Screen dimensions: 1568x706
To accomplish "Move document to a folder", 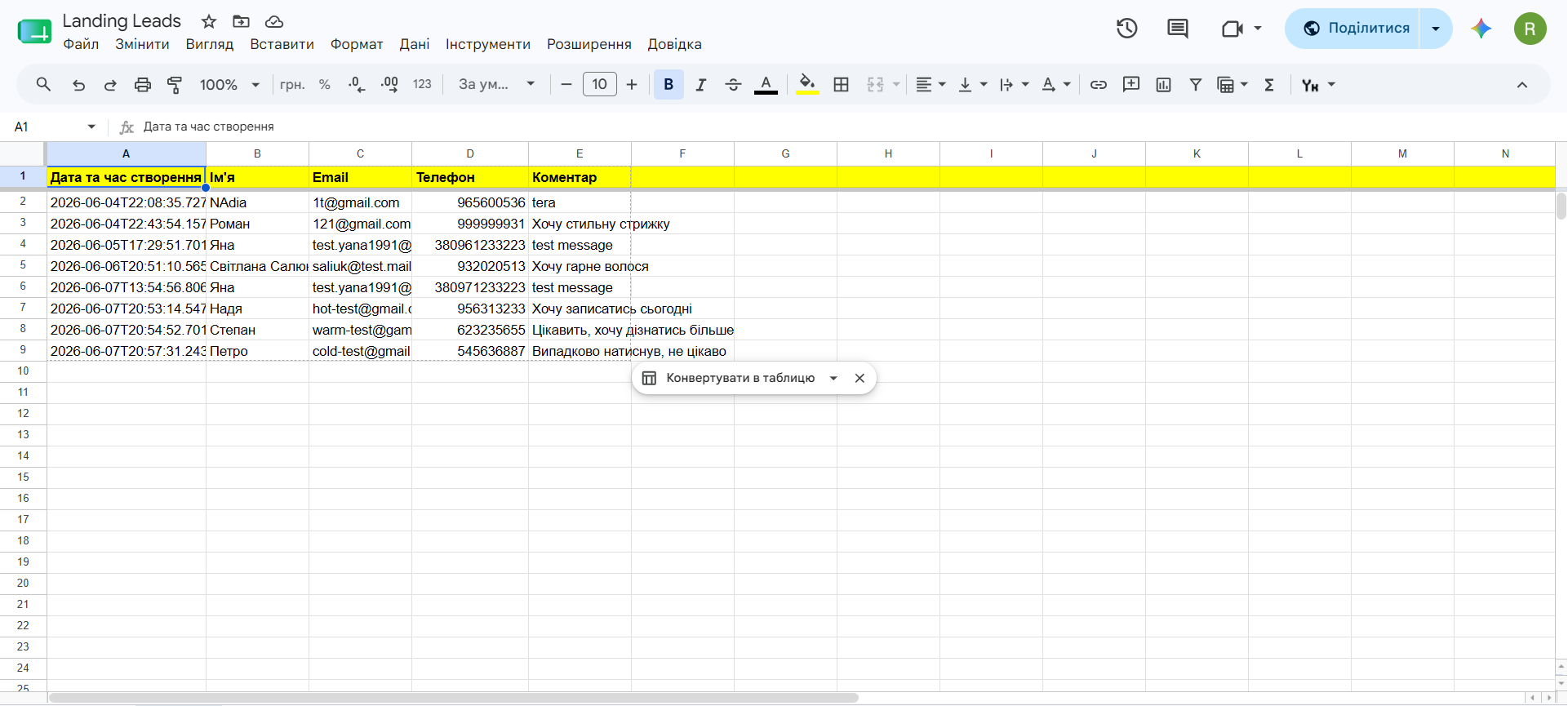I will click(241, 21).
